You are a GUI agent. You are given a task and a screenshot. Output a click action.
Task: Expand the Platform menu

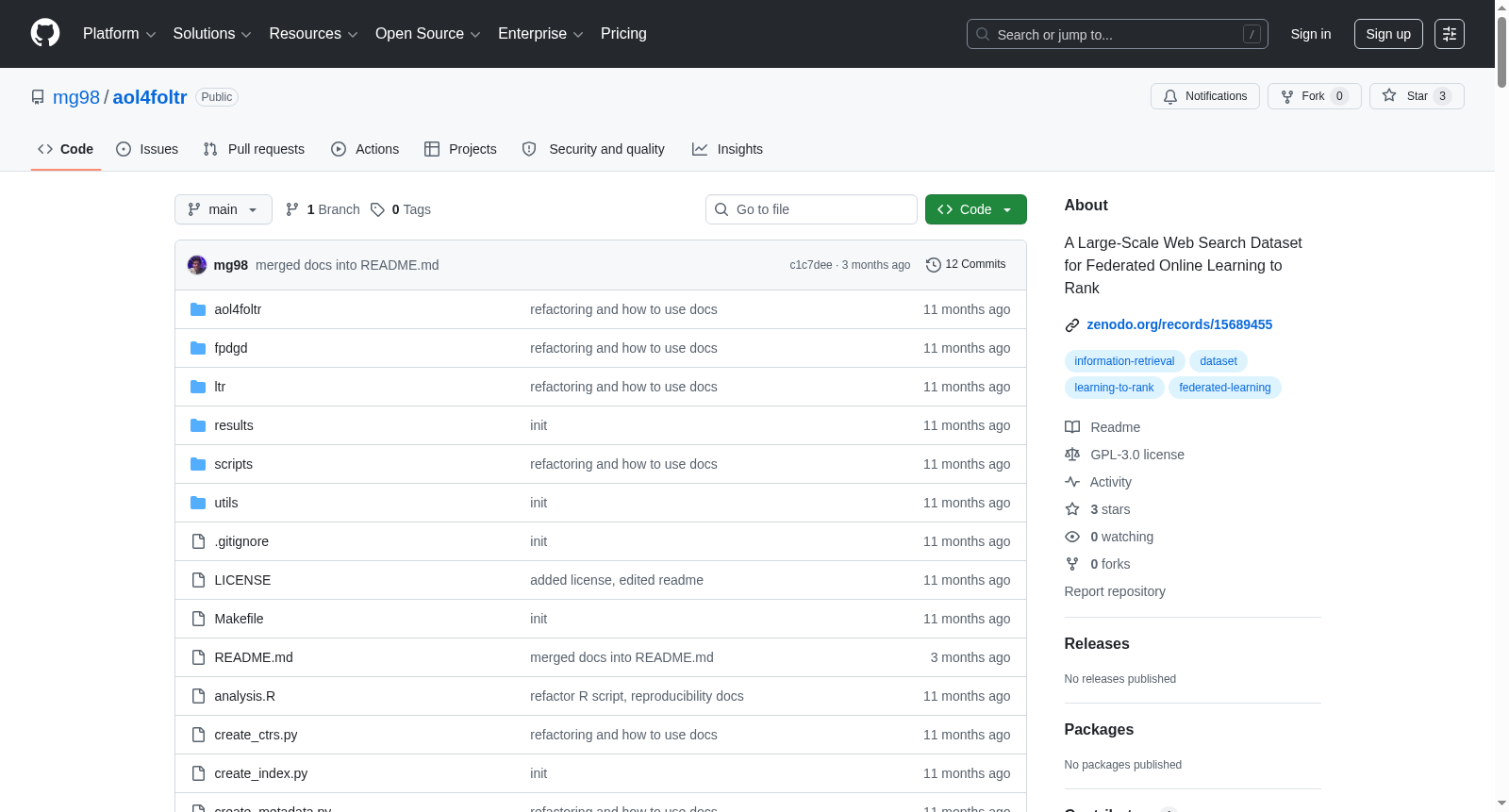[119, 34]
